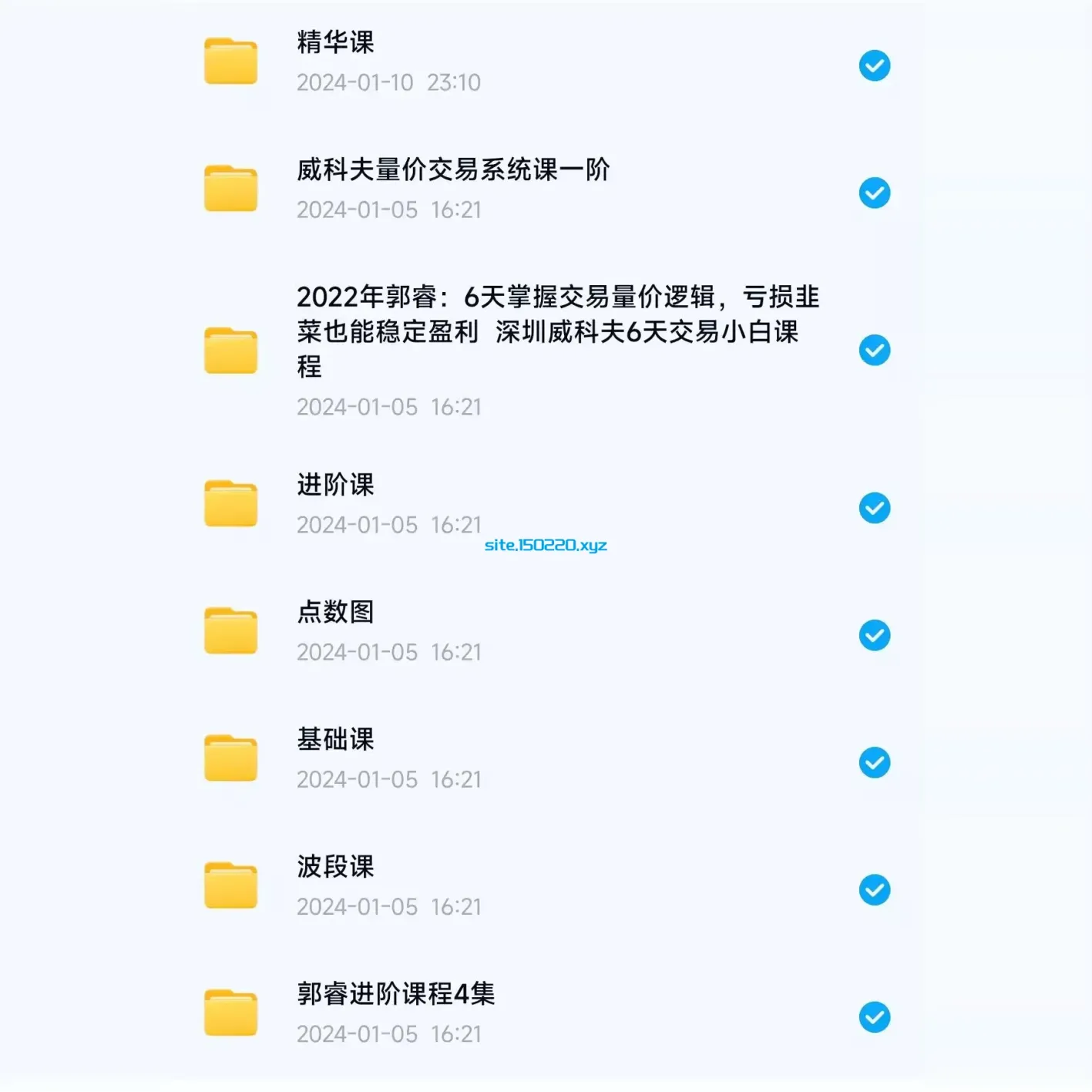The height and width of the screenshot is (1092, 1092).
Task: Click the 精华课 folder name
Action: pyautogui.click(x=336, y=42)
